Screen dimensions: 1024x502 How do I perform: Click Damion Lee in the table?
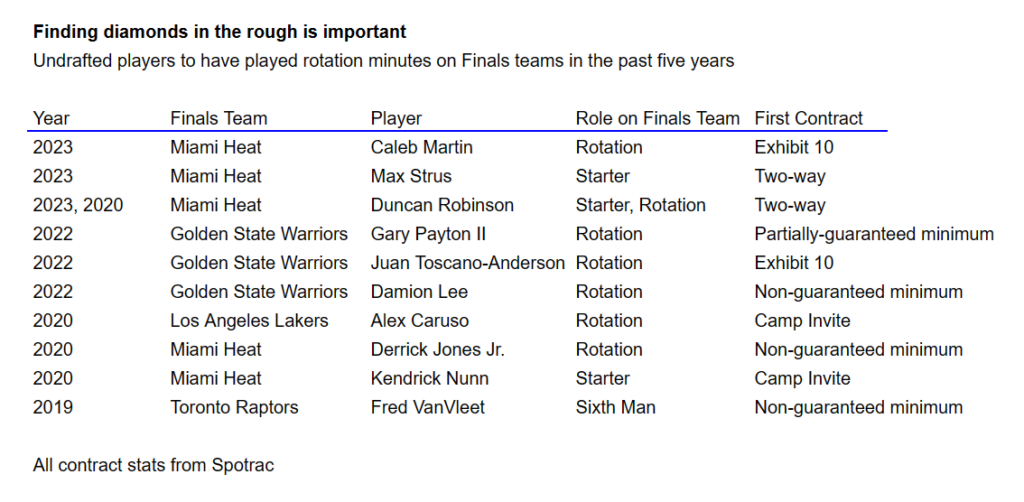point(419,292)
